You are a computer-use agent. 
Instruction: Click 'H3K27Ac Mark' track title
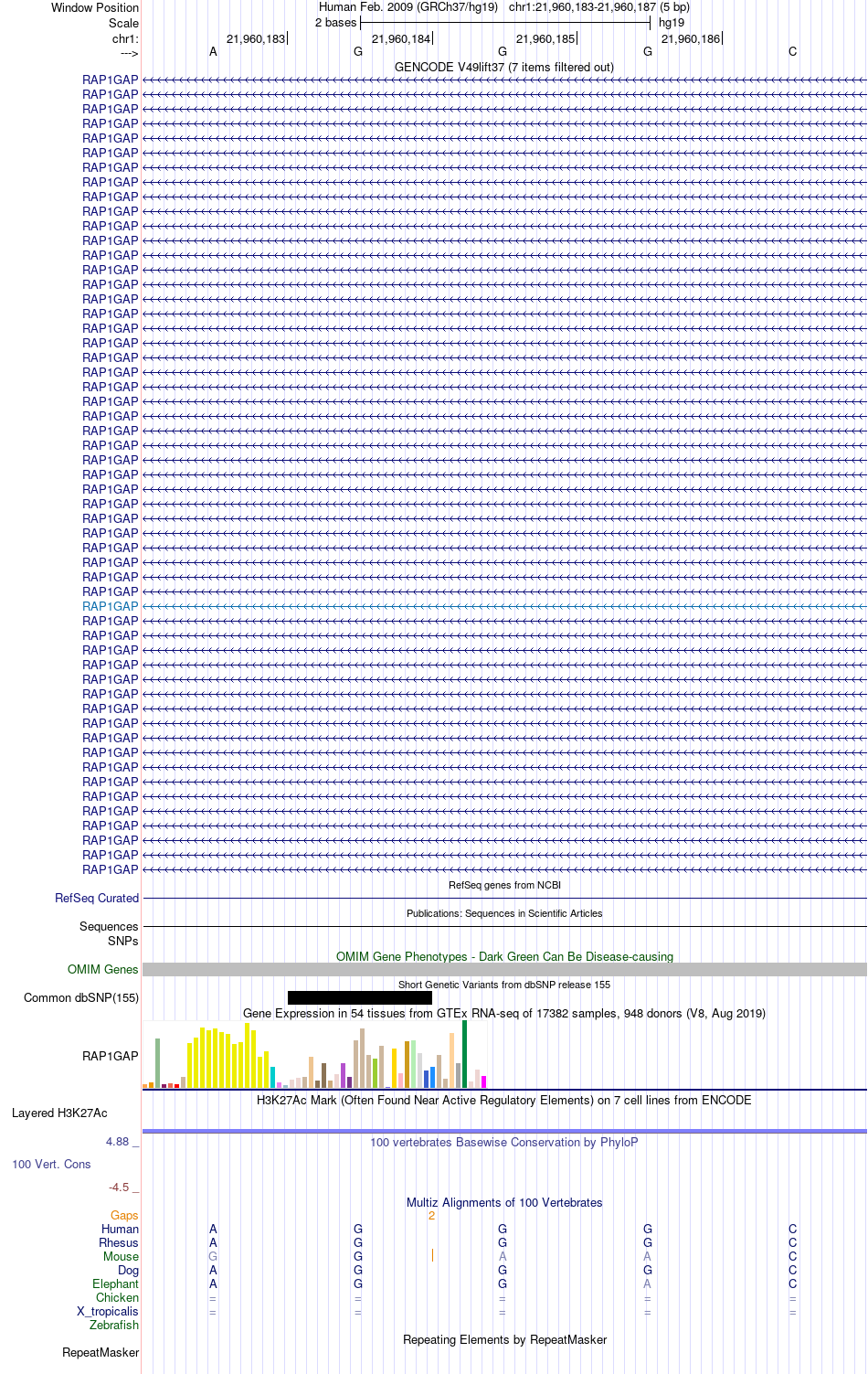point(504,1100)
